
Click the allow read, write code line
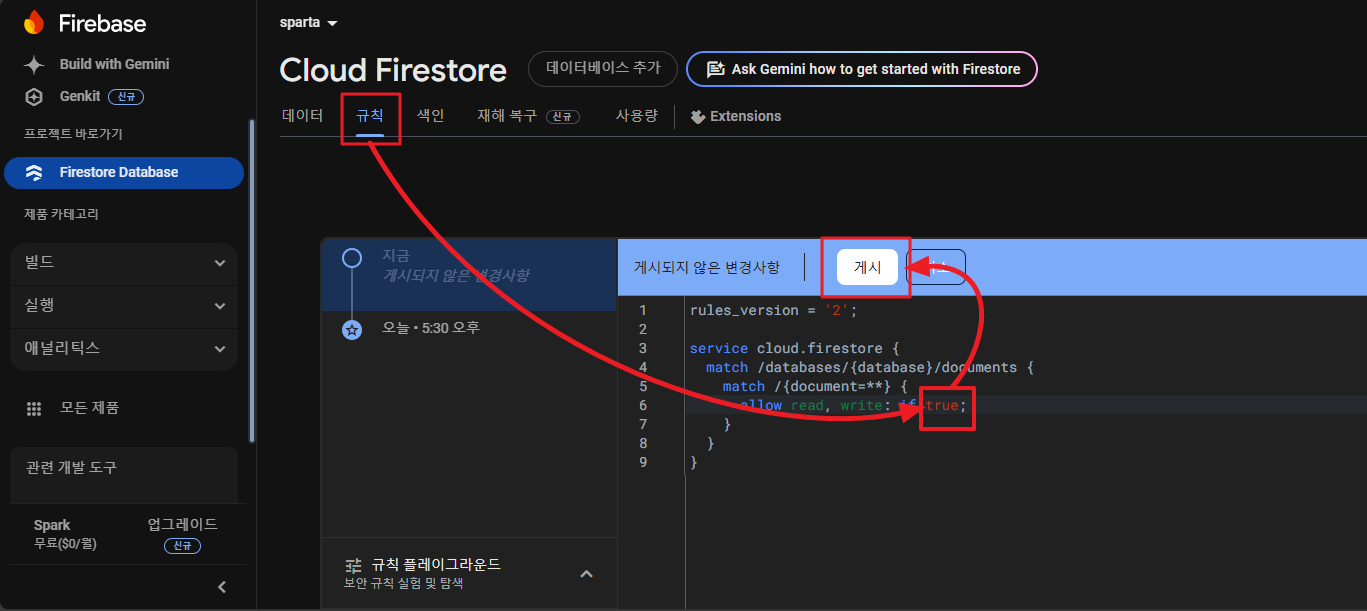tap(853, 405)
